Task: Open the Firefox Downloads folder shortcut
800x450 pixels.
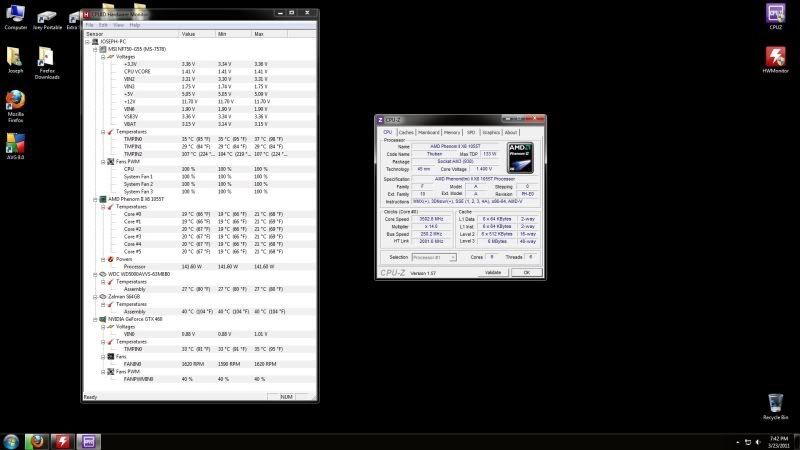Action: point(46,63)
